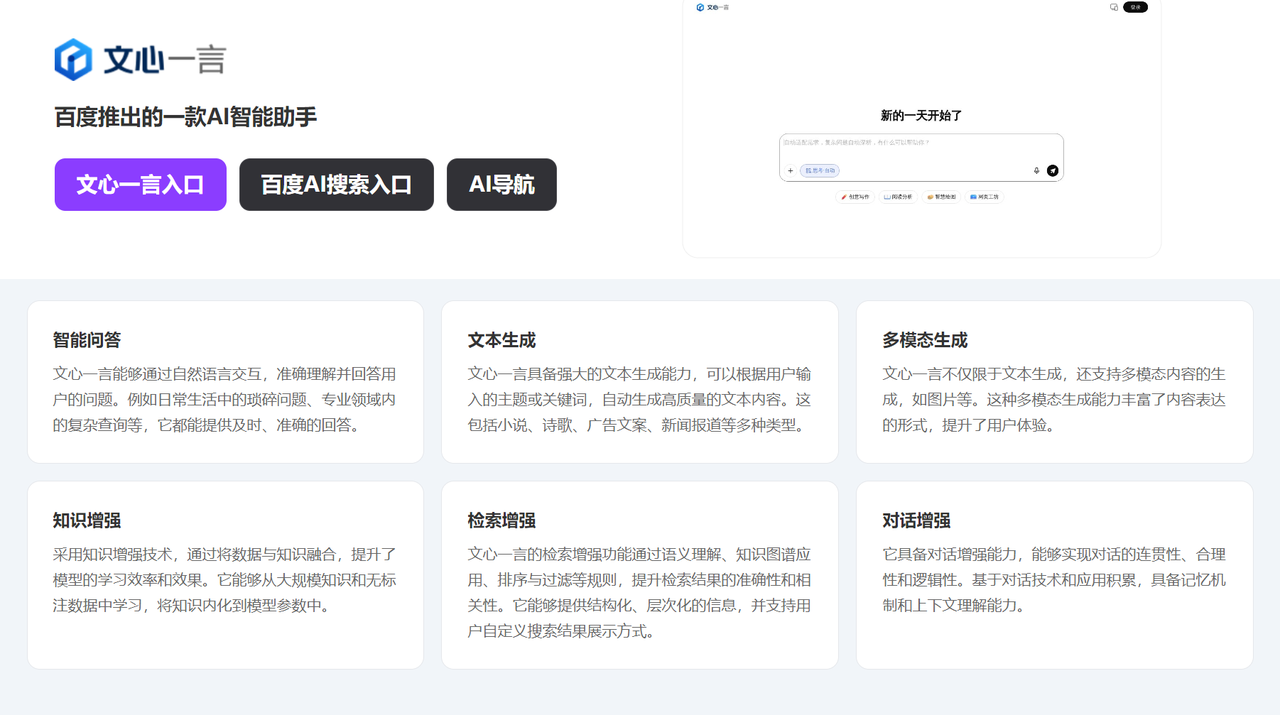1280x715 pixels.
Task: Click the 文心一言 hexagon logo icon
Action: tap(73, 60)
